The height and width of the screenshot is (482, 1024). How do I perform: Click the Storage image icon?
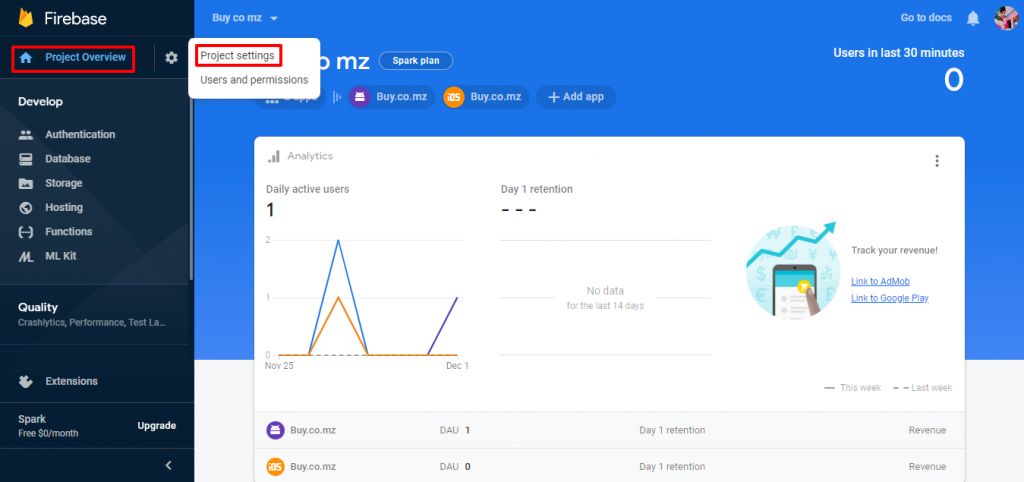[x=26, y=184]
